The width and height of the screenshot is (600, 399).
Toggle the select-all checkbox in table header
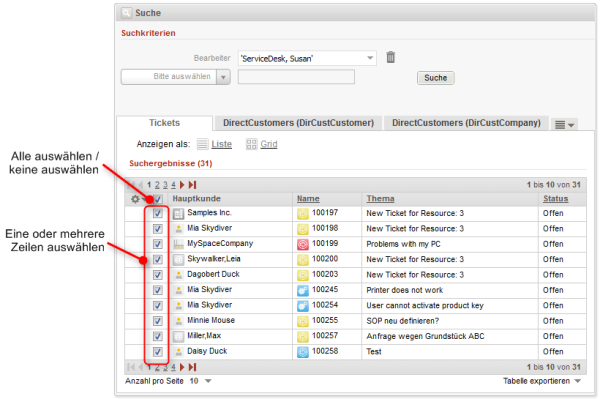pyautogui.click(x=158, y=199)
